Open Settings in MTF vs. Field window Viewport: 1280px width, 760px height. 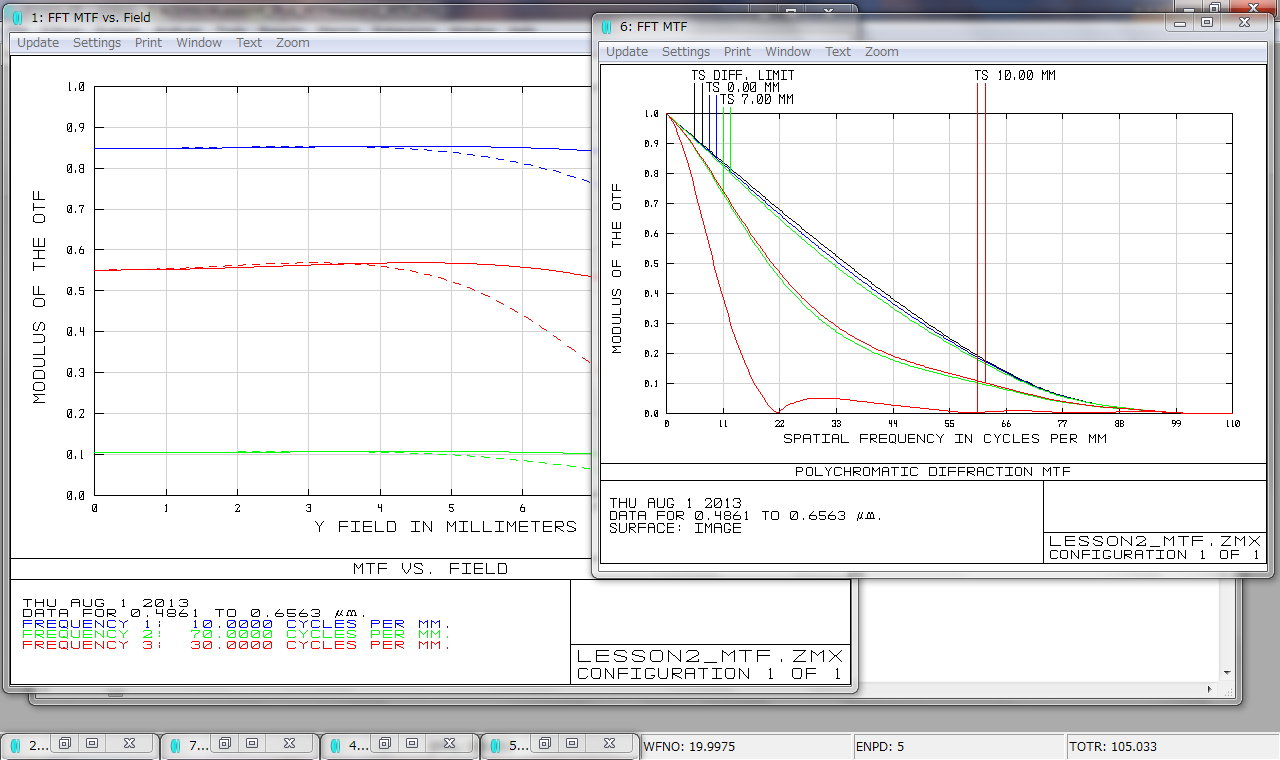97,43
